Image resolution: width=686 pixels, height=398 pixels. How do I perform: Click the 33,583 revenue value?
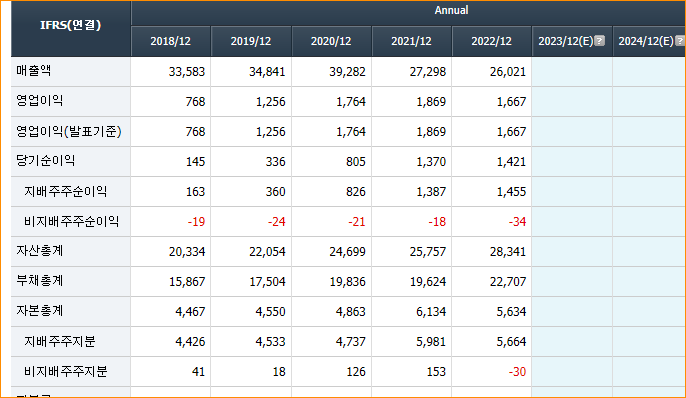click(x=187, y=72)
